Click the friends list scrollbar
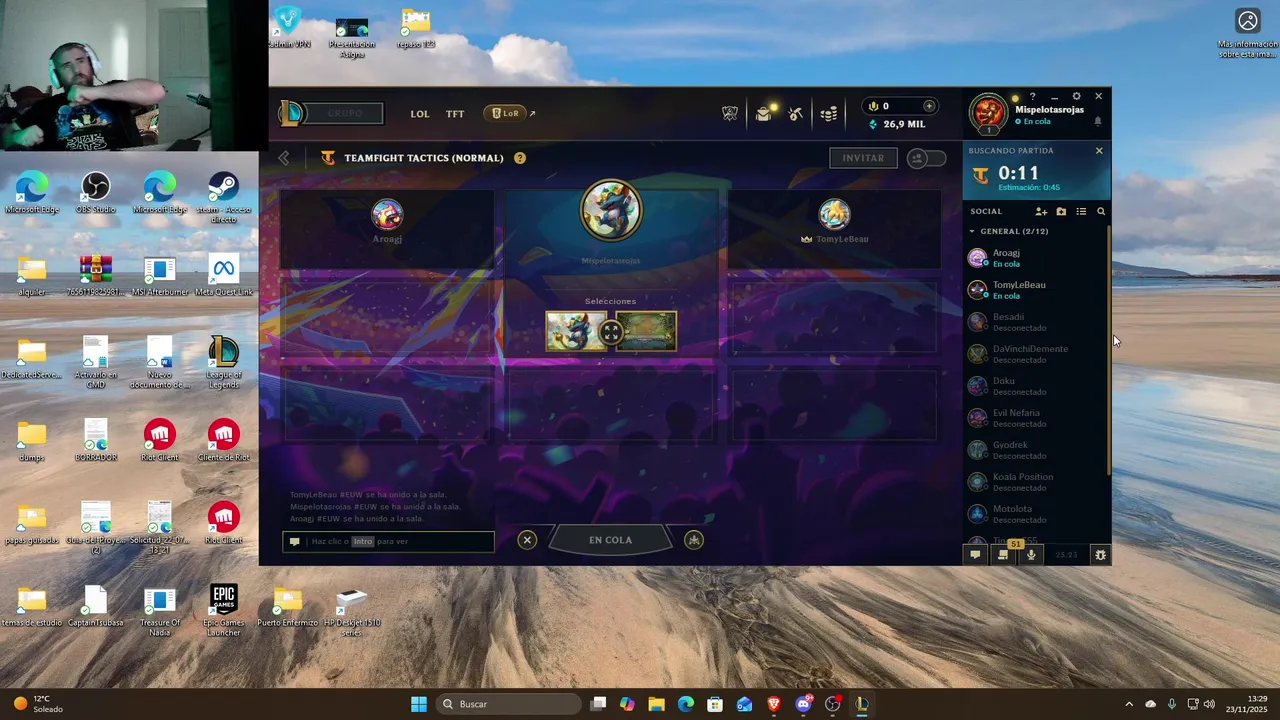Screen dimensions: 1280x720 (x=1108, y=350)
